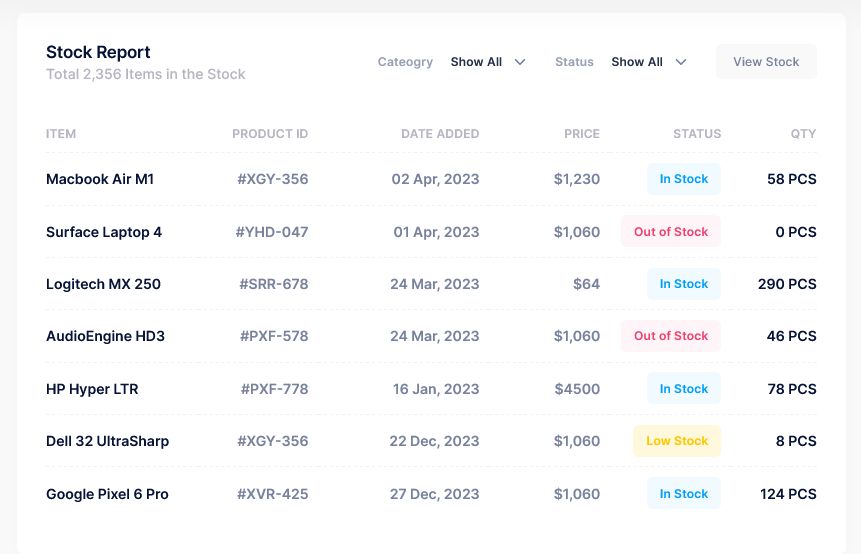The image size is (861, 554).
Task: Sort by ITEM column header
Action: [61, 134]
